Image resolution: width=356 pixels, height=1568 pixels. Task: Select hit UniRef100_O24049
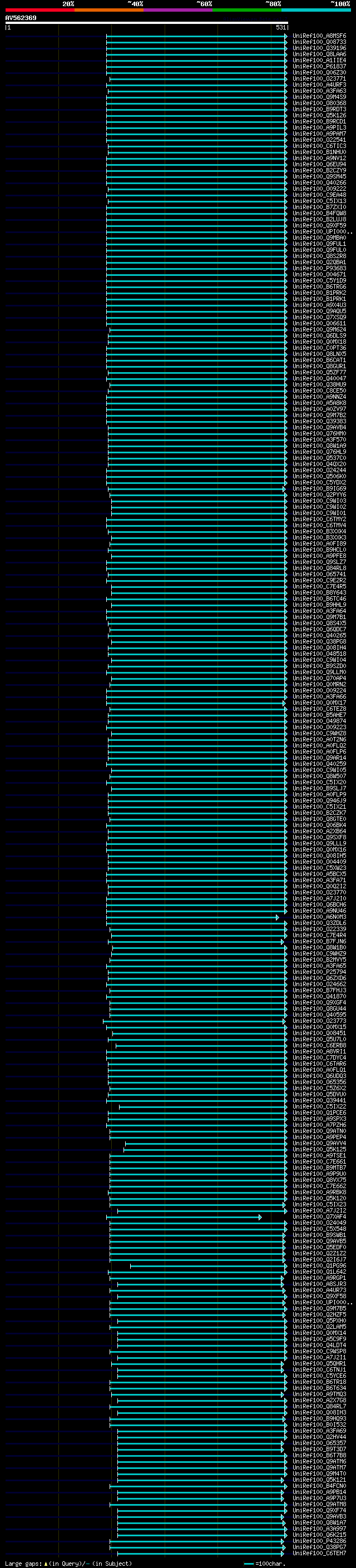click(x=319, y=1223)
